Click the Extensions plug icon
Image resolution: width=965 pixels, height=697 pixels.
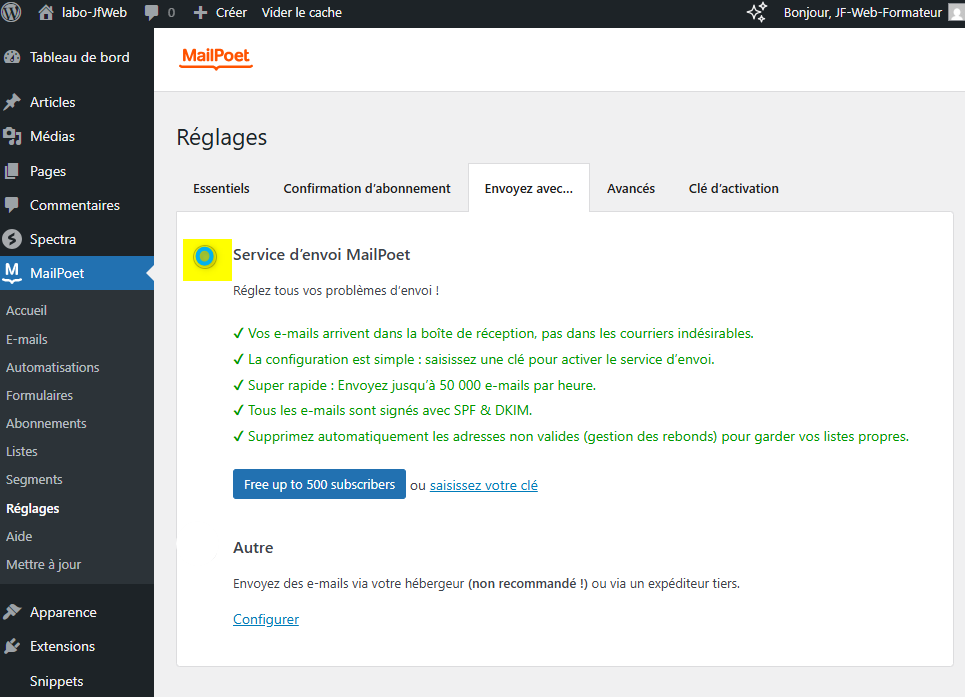12,646
